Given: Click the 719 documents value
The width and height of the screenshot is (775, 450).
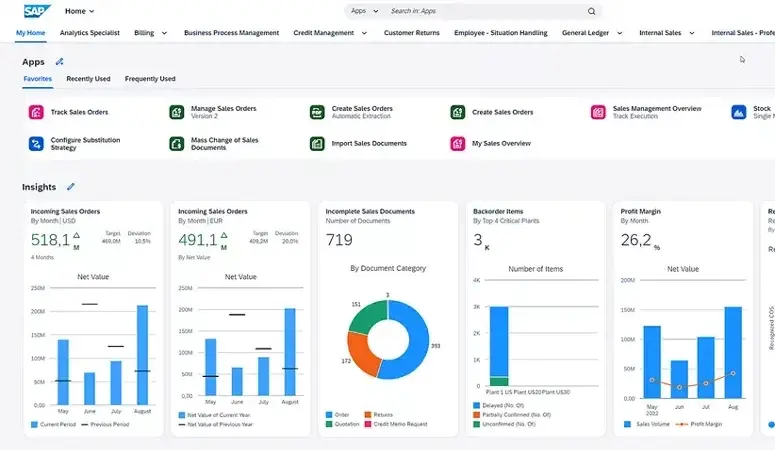Looking at the screenshot, I should (339, 240).
